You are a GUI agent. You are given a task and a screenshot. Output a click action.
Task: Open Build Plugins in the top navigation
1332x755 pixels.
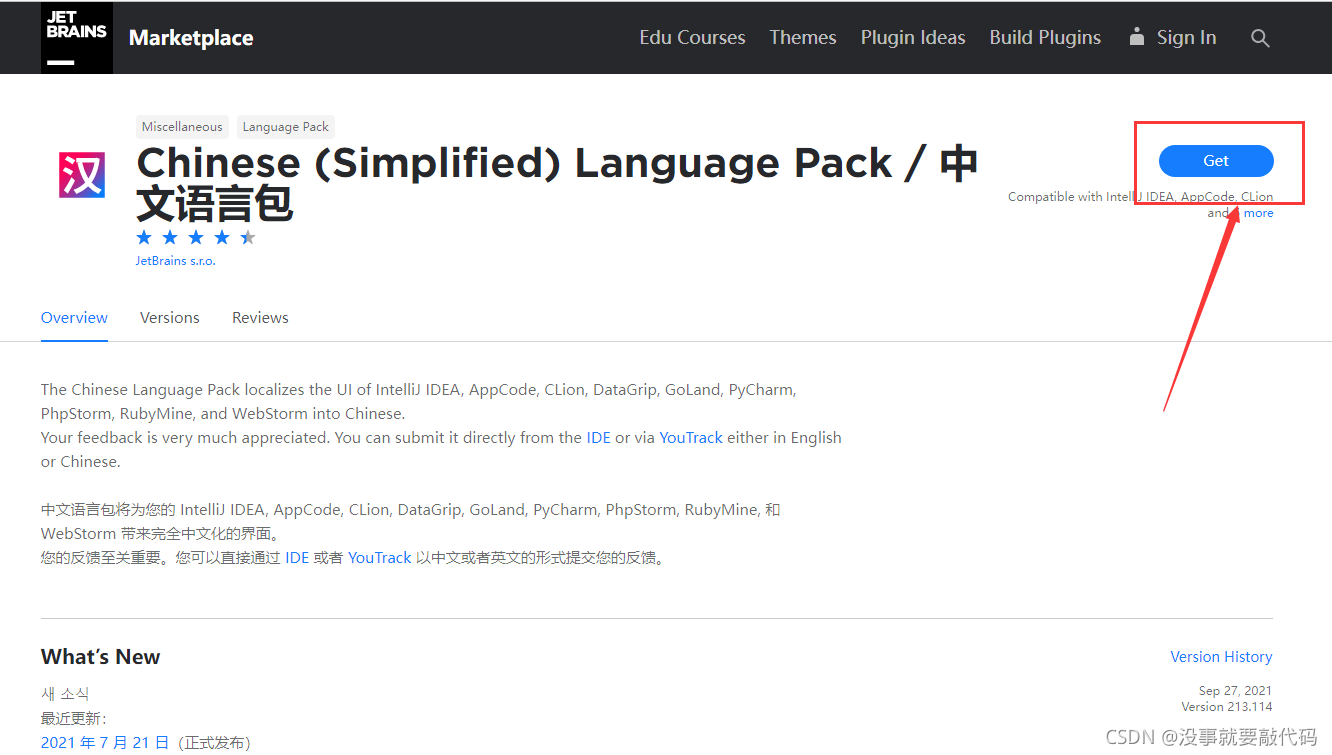(1045, 38)
